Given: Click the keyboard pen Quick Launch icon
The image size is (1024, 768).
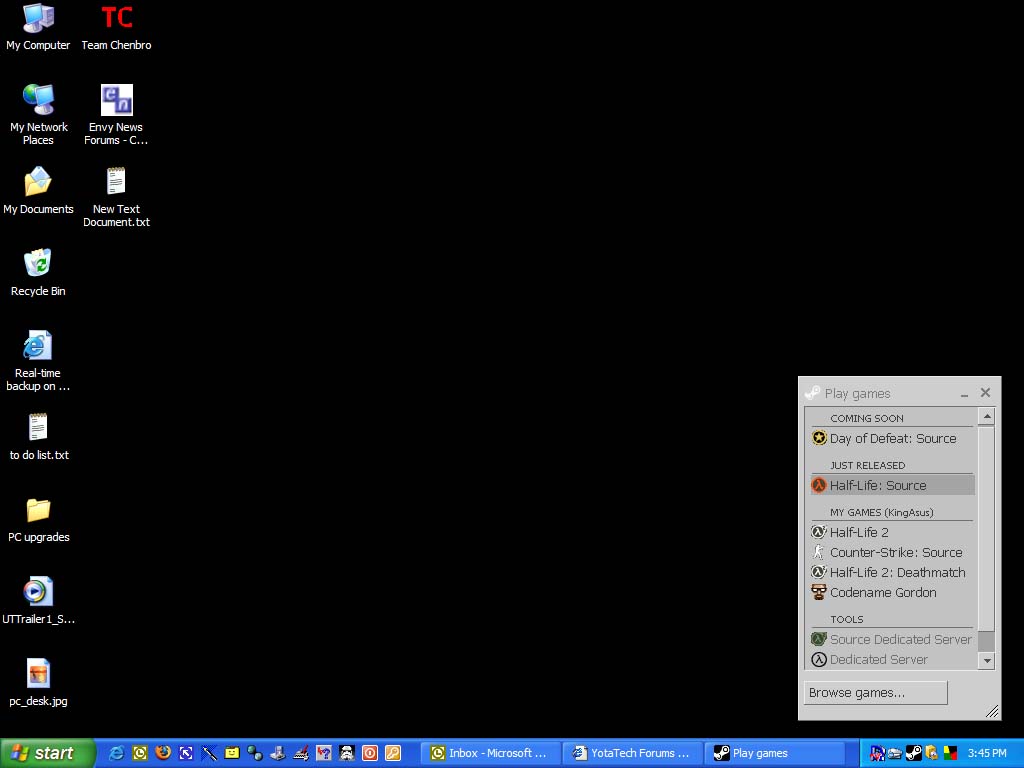Looking at the screenshot, I should pyautogui.click(x=301, y=753).
